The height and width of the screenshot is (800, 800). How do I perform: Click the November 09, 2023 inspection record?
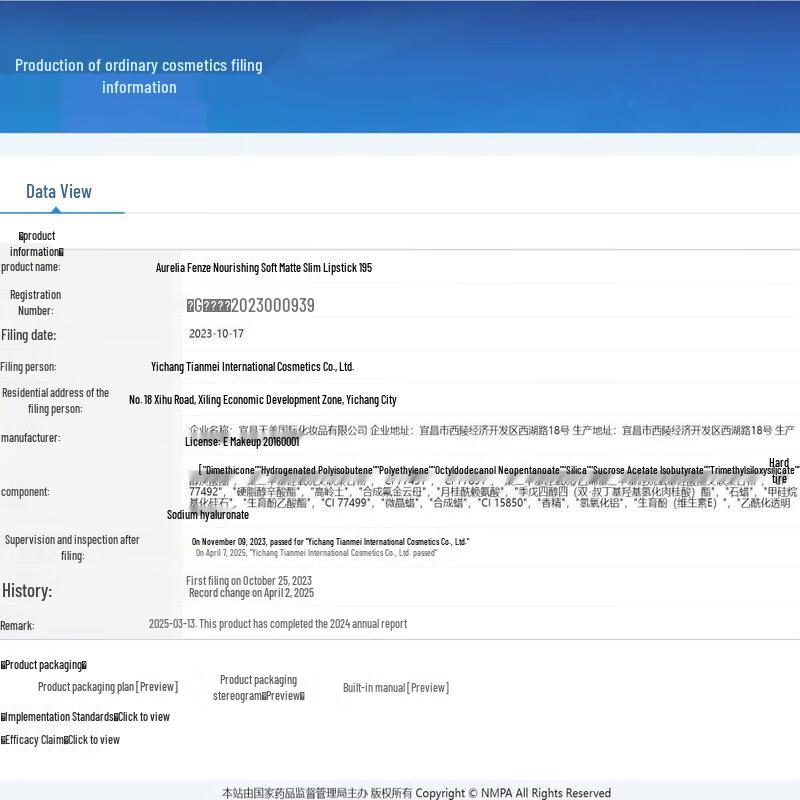click(330, 542)
